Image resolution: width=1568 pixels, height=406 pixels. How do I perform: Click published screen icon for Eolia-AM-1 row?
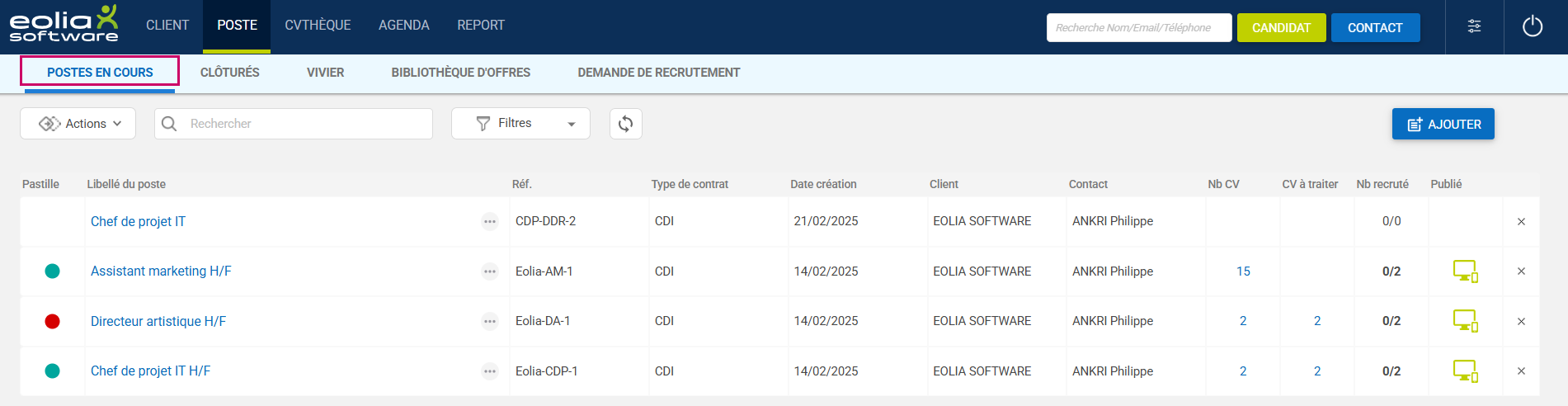(1465, 271)
